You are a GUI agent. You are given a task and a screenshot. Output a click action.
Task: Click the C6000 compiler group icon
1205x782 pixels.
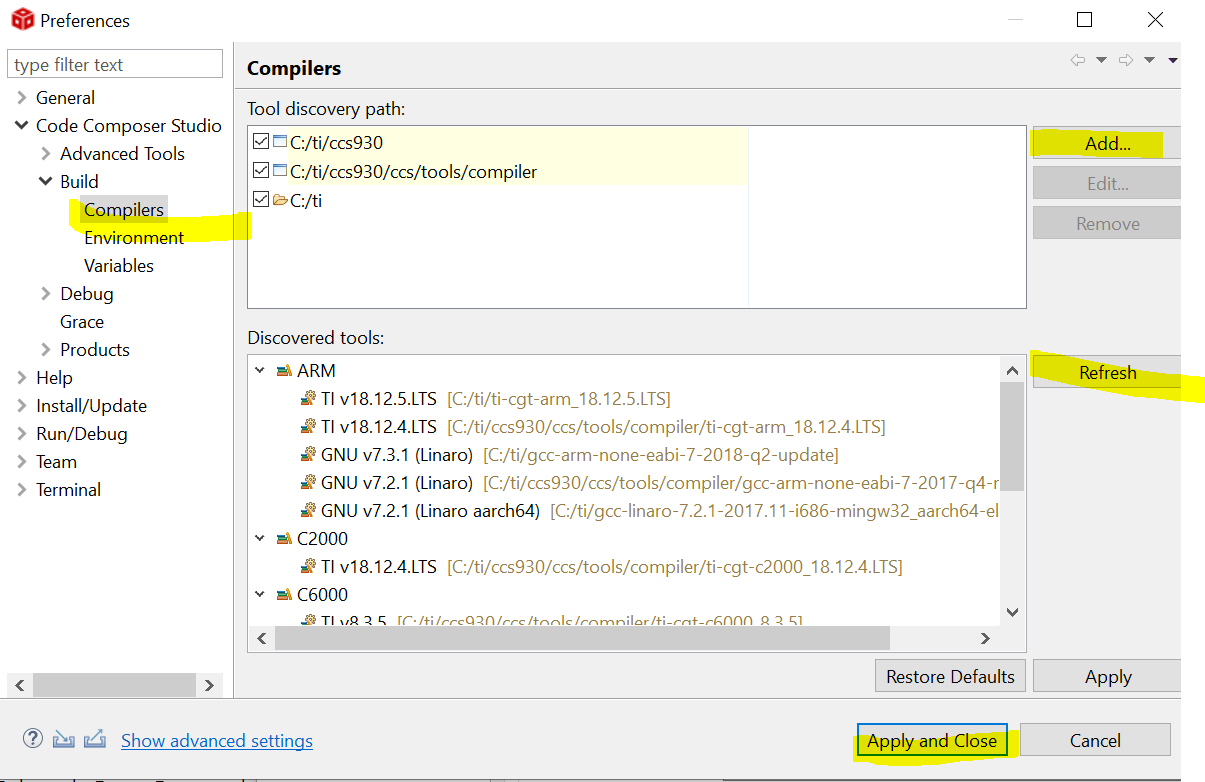click(284, 595)
